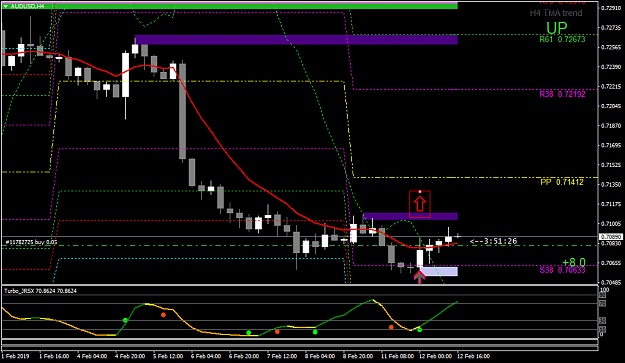Select the PP 0.71412 pivot label
The height and width of the screenshot is (363, 625).
562,182
